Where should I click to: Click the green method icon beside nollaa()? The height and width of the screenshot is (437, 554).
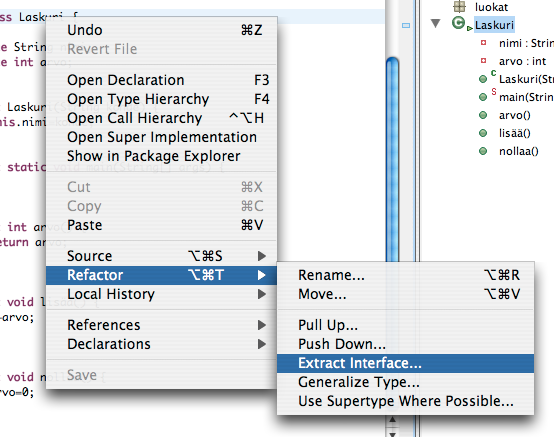[x=483, y=151]
